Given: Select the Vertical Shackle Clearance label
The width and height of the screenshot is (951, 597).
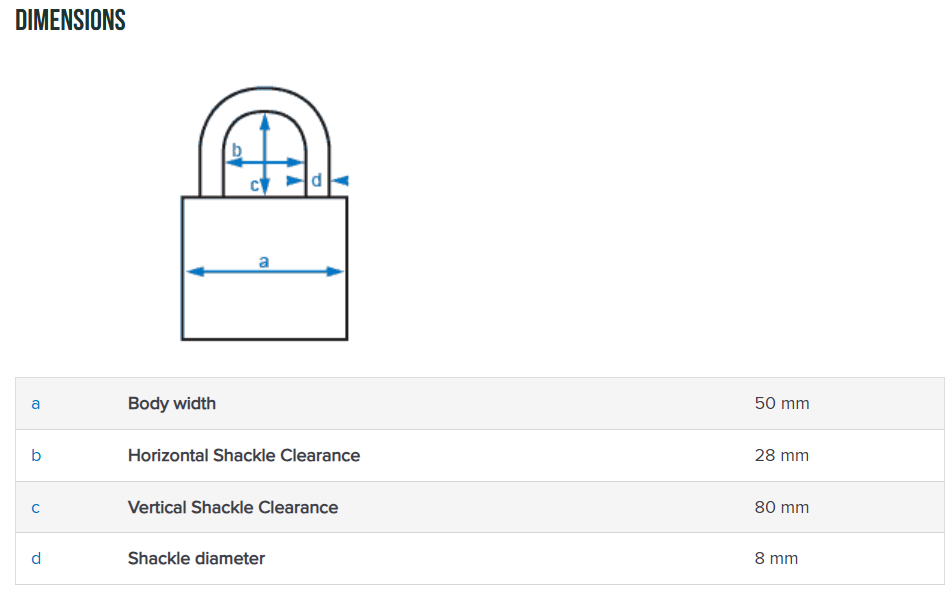Looking at the screenshot, I should pyautogui.click(x=233, y=508).
